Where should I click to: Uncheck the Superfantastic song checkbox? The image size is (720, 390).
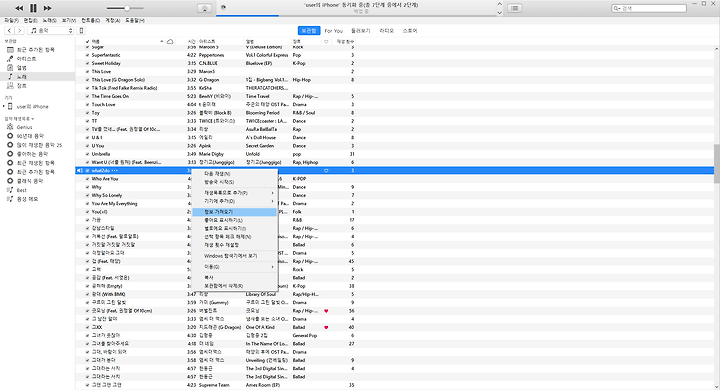87,55
